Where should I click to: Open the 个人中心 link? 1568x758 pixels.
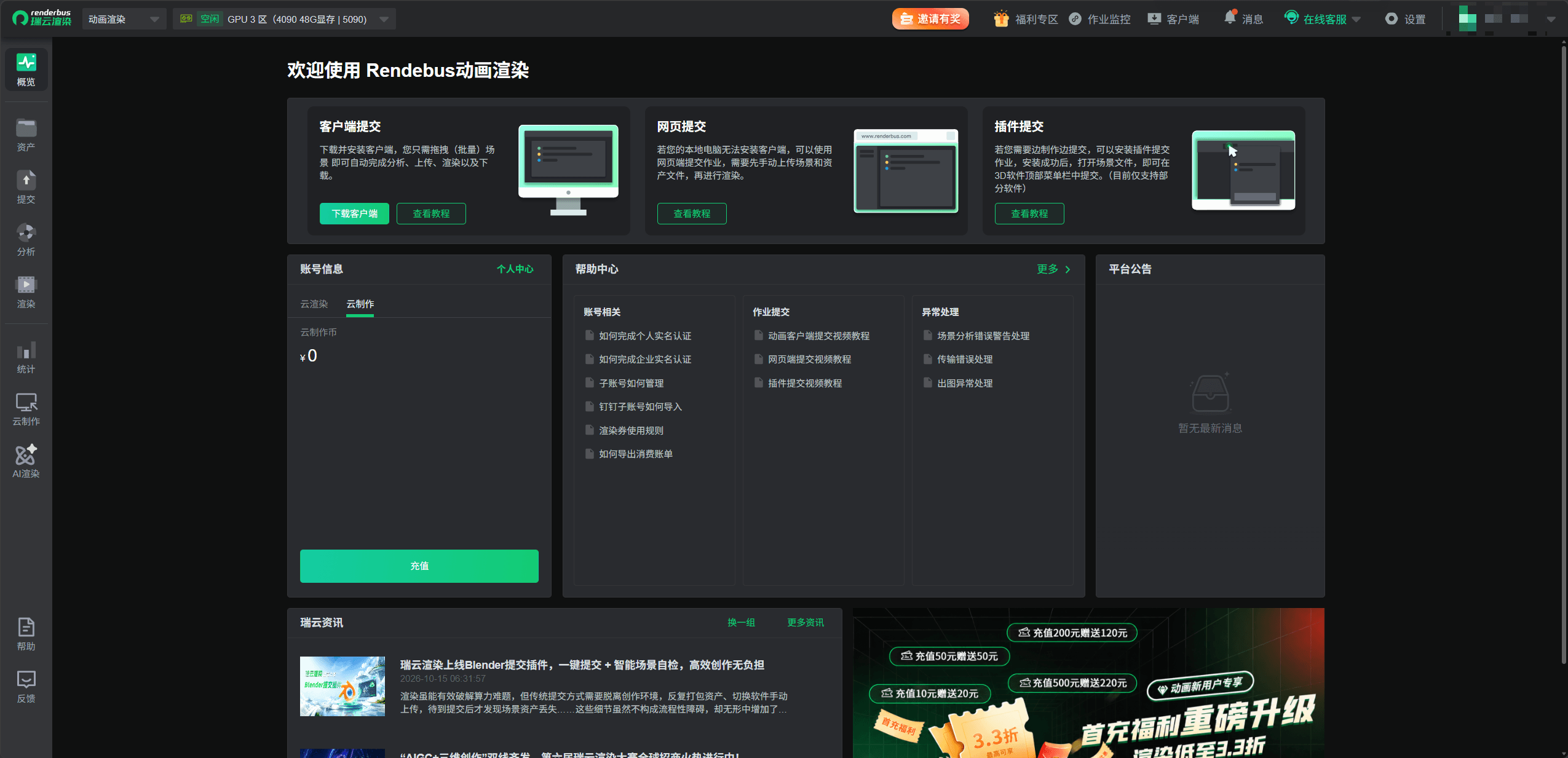coord(515,269)
